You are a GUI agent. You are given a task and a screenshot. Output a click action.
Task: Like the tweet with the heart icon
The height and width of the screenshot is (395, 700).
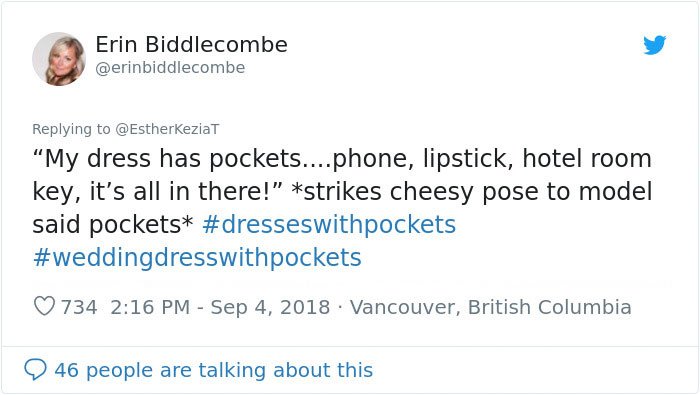(x=44, y=307)
